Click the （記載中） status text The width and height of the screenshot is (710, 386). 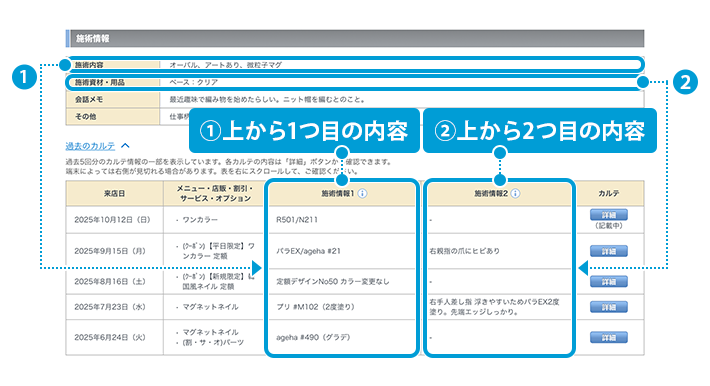[609, 225]
